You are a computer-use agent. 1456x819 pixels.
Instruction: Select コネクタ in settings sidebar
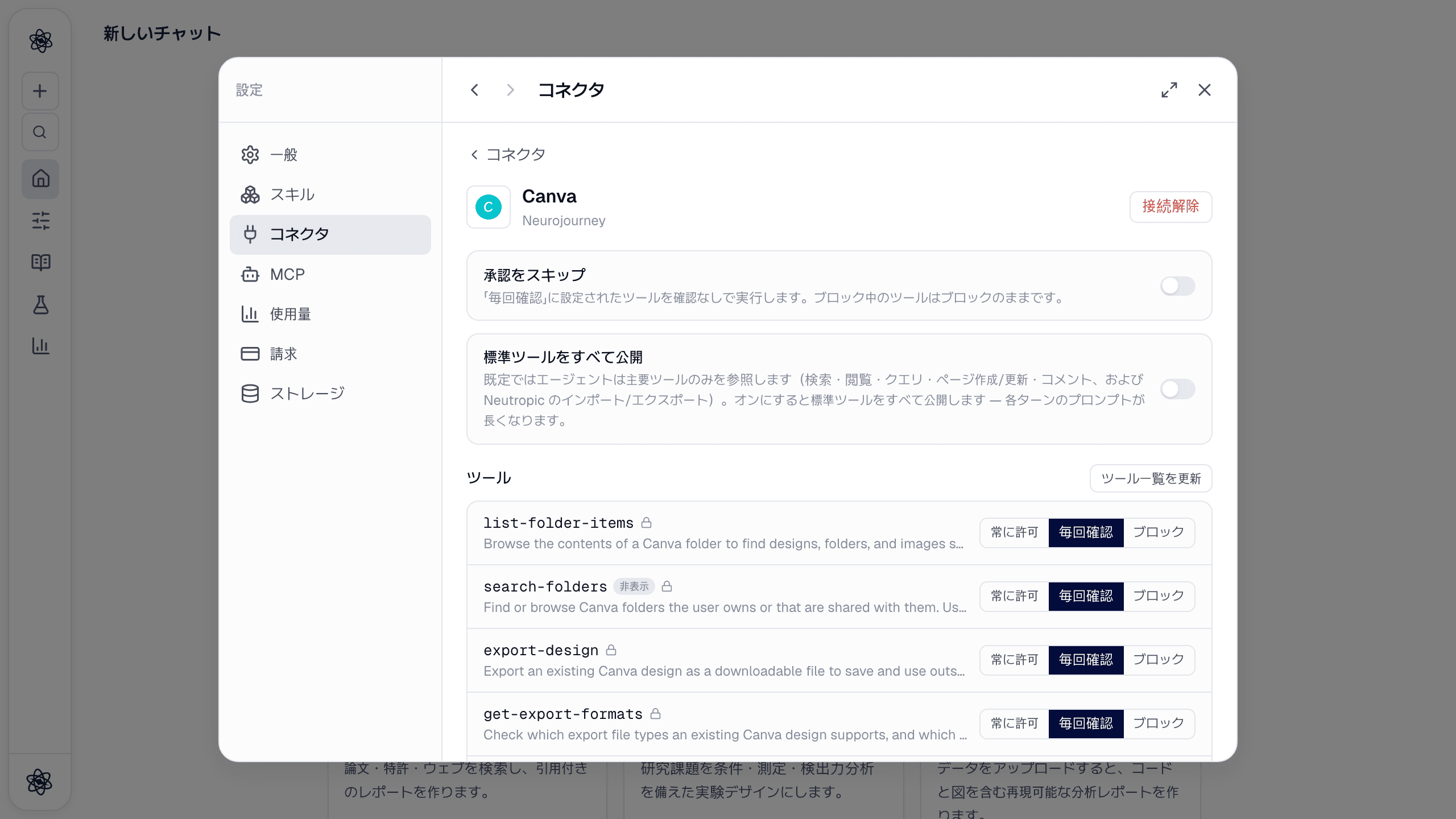(x=330, y=234)
